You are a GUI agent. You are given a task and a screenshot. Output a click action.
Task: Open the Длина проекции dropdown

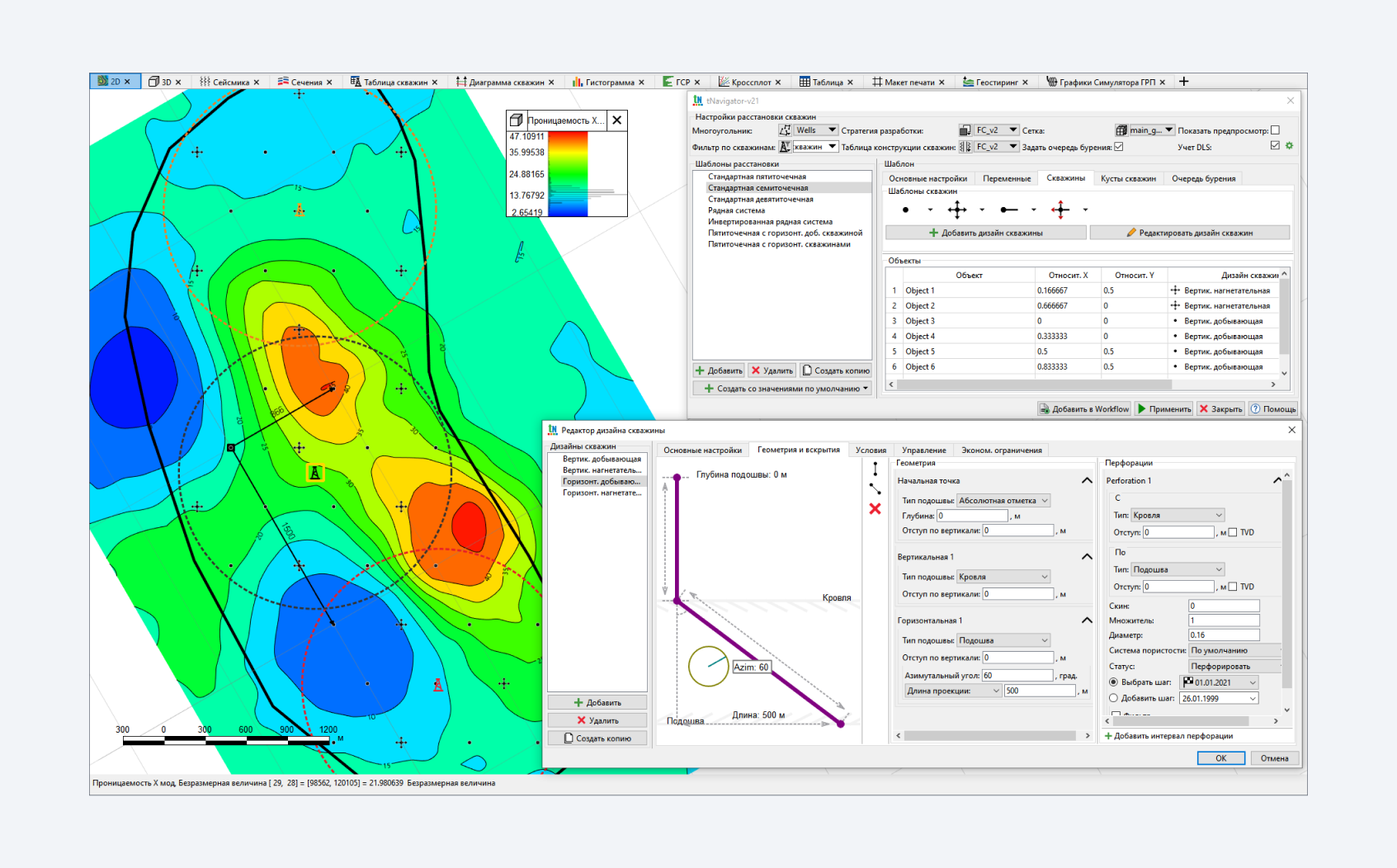[953, 691]
